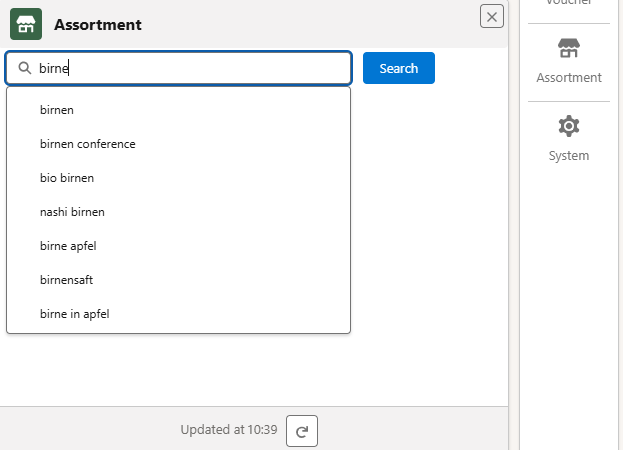Click the magnifier icon in search box

(24, 69)
